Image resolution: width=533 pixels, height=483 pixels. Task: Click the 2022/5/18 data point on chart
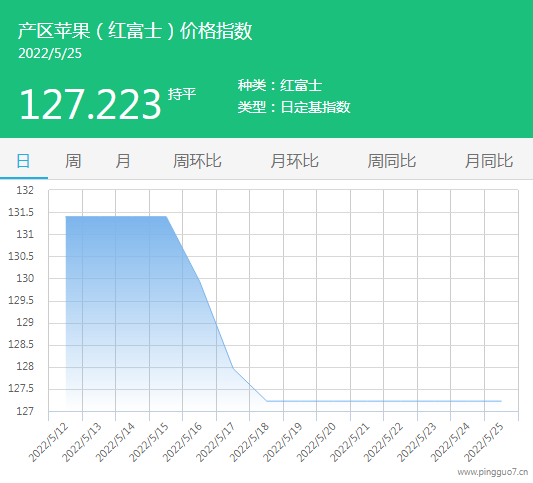pos(267,401)
